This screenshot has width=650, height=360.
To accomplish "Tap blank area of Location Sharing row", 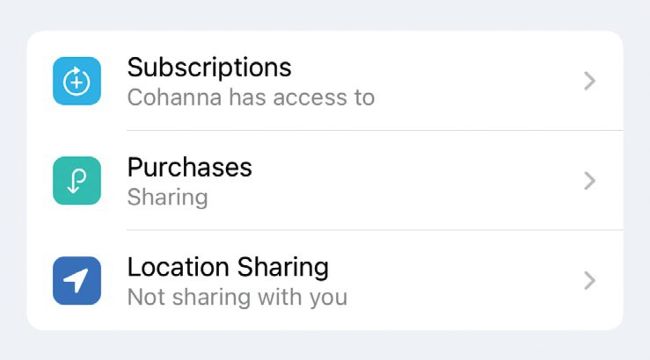I will (456, 281).
